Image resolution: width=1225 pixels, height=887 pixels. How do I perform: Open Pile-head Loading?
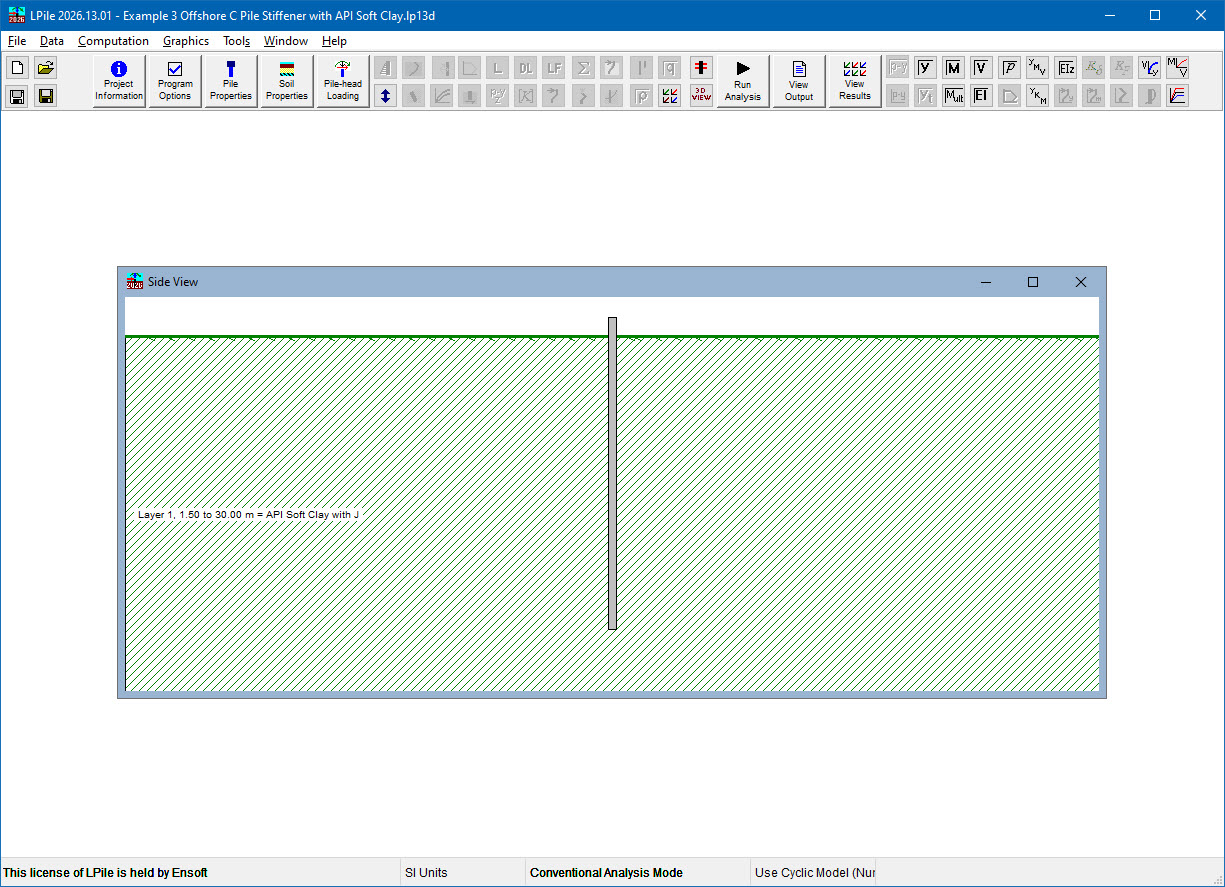(x=343, y=82)
